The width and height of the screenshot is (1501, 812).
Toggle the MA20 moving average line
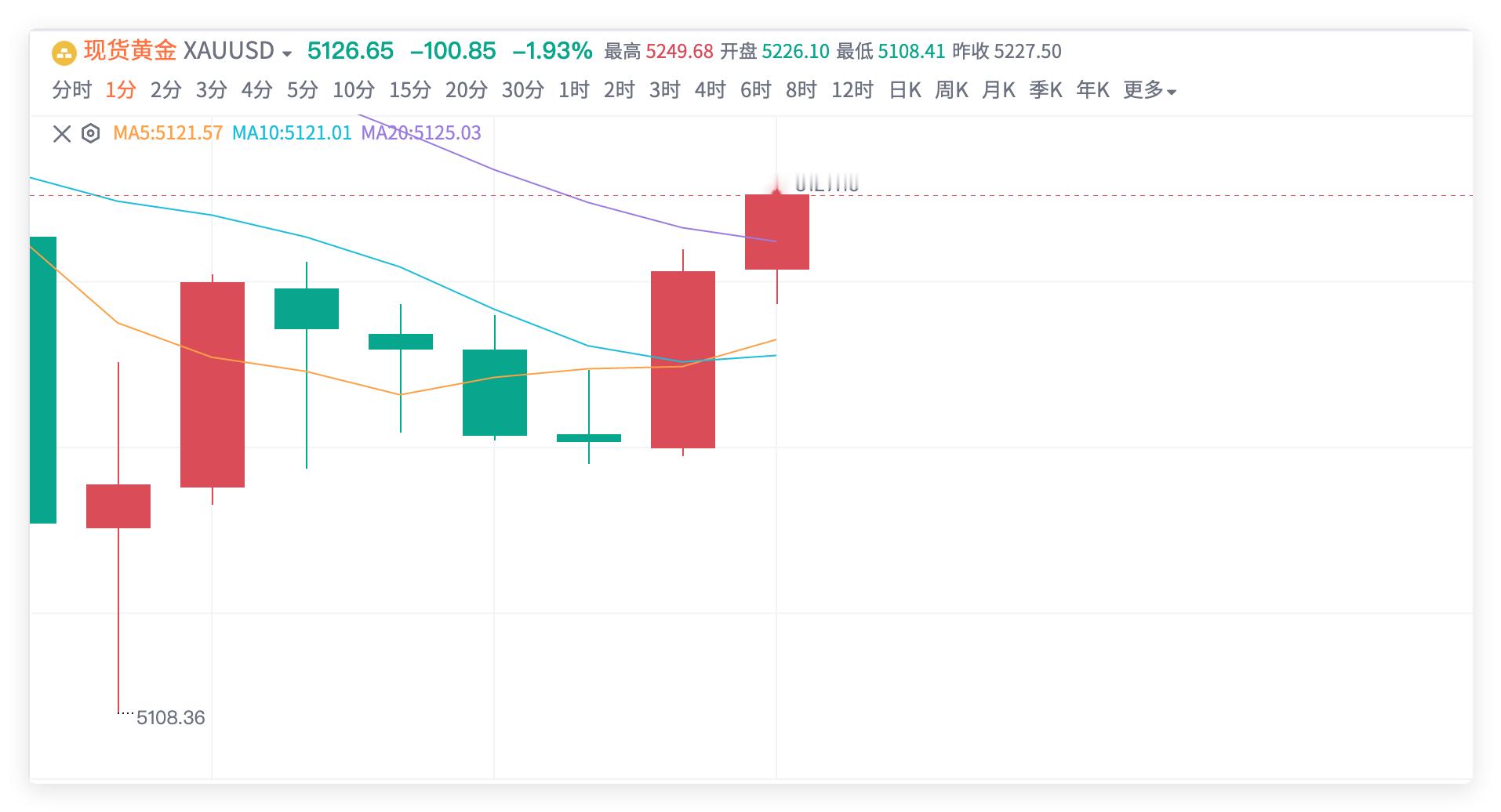(419, 132)
